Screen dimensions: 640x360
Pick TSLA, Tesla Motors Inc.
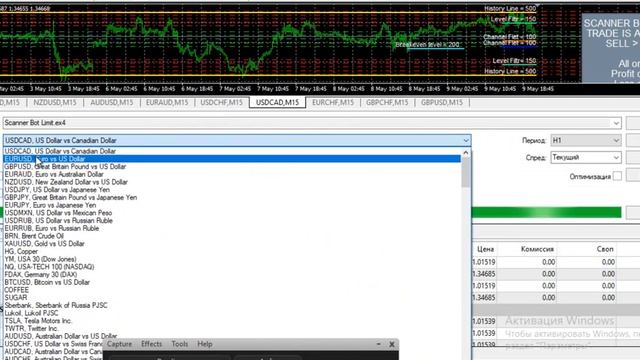(232, 321)
